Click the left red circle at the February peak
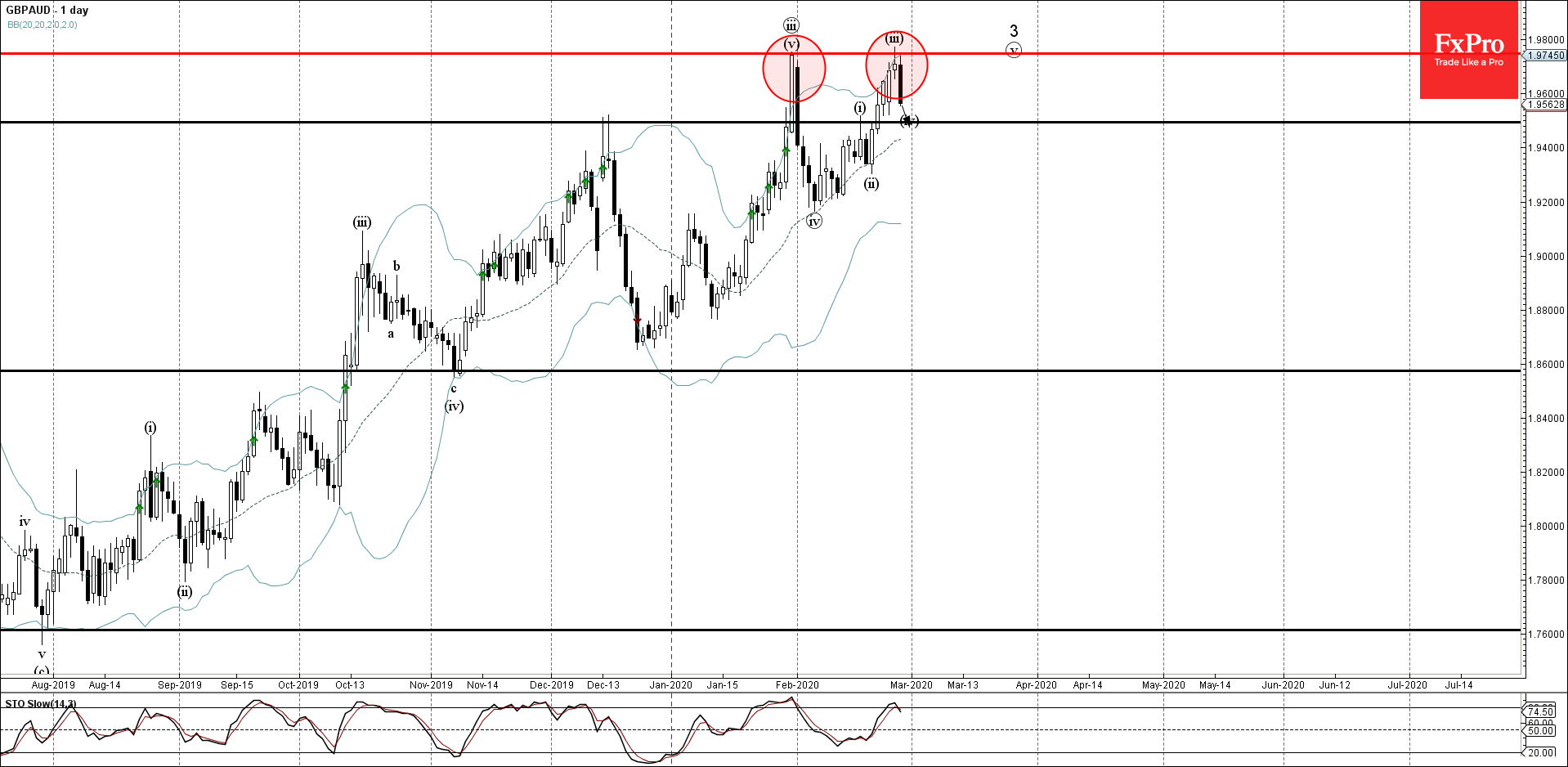The height and width of the screenshot is (767, 1568). pos(794,70)
